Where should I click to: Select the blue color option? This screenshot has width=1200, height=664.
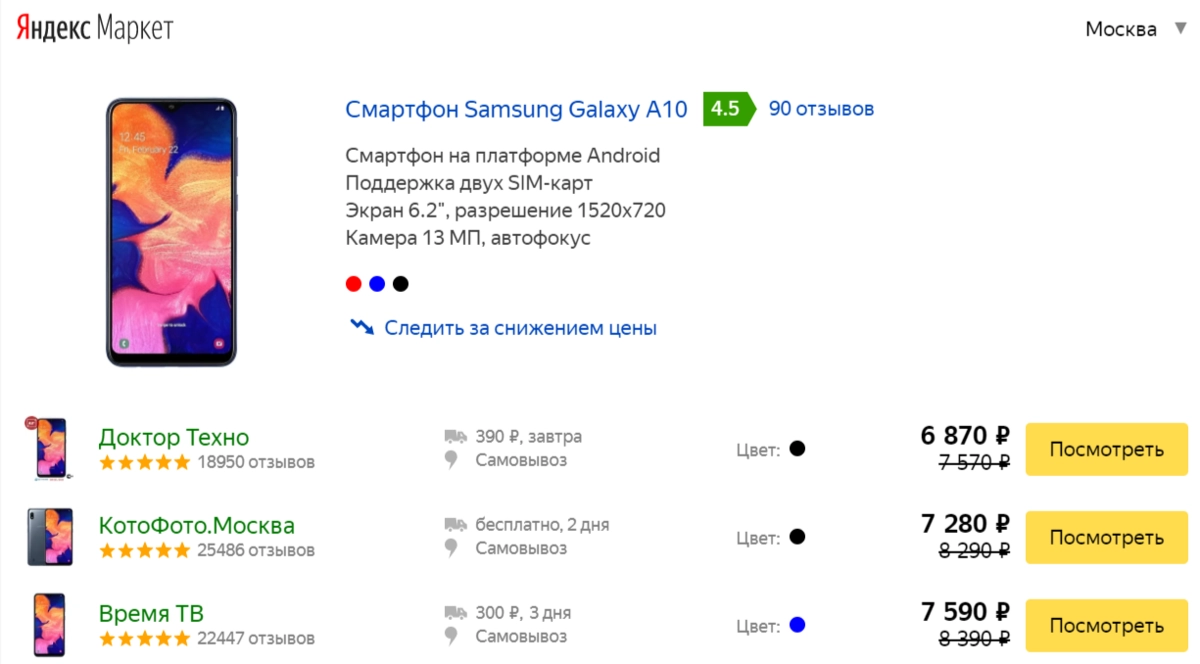point(377,284)
